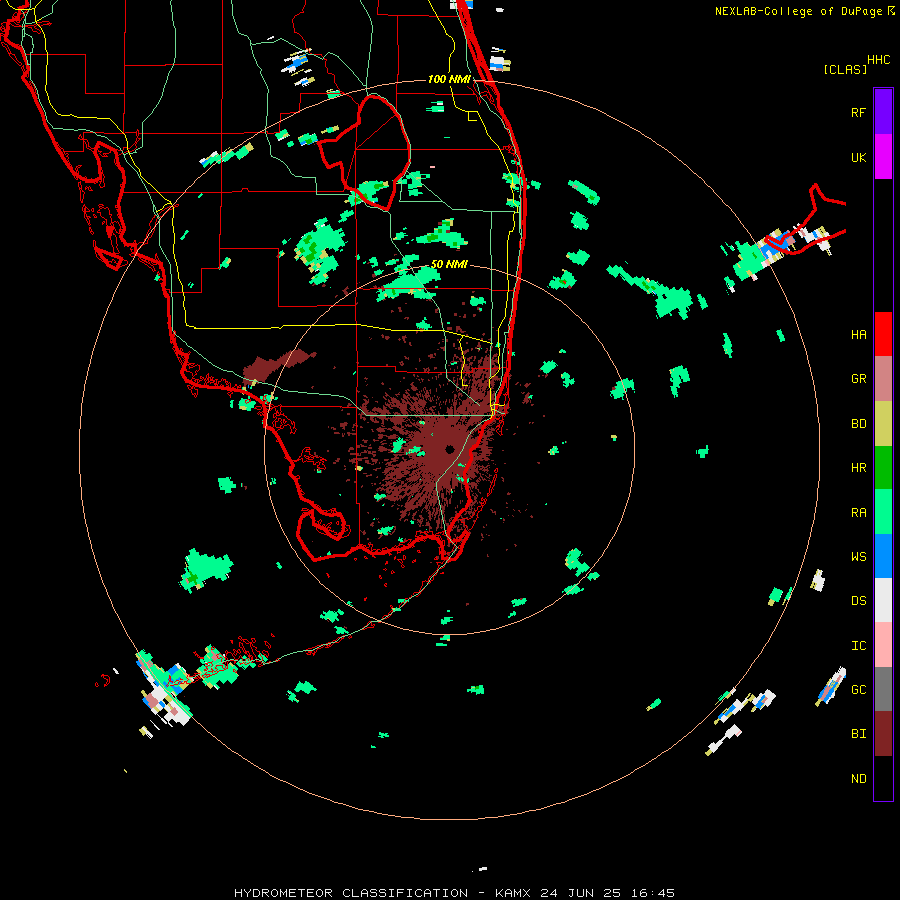
Task: Click the gray GC legend color swatch
Action: (x=883, y=689)
